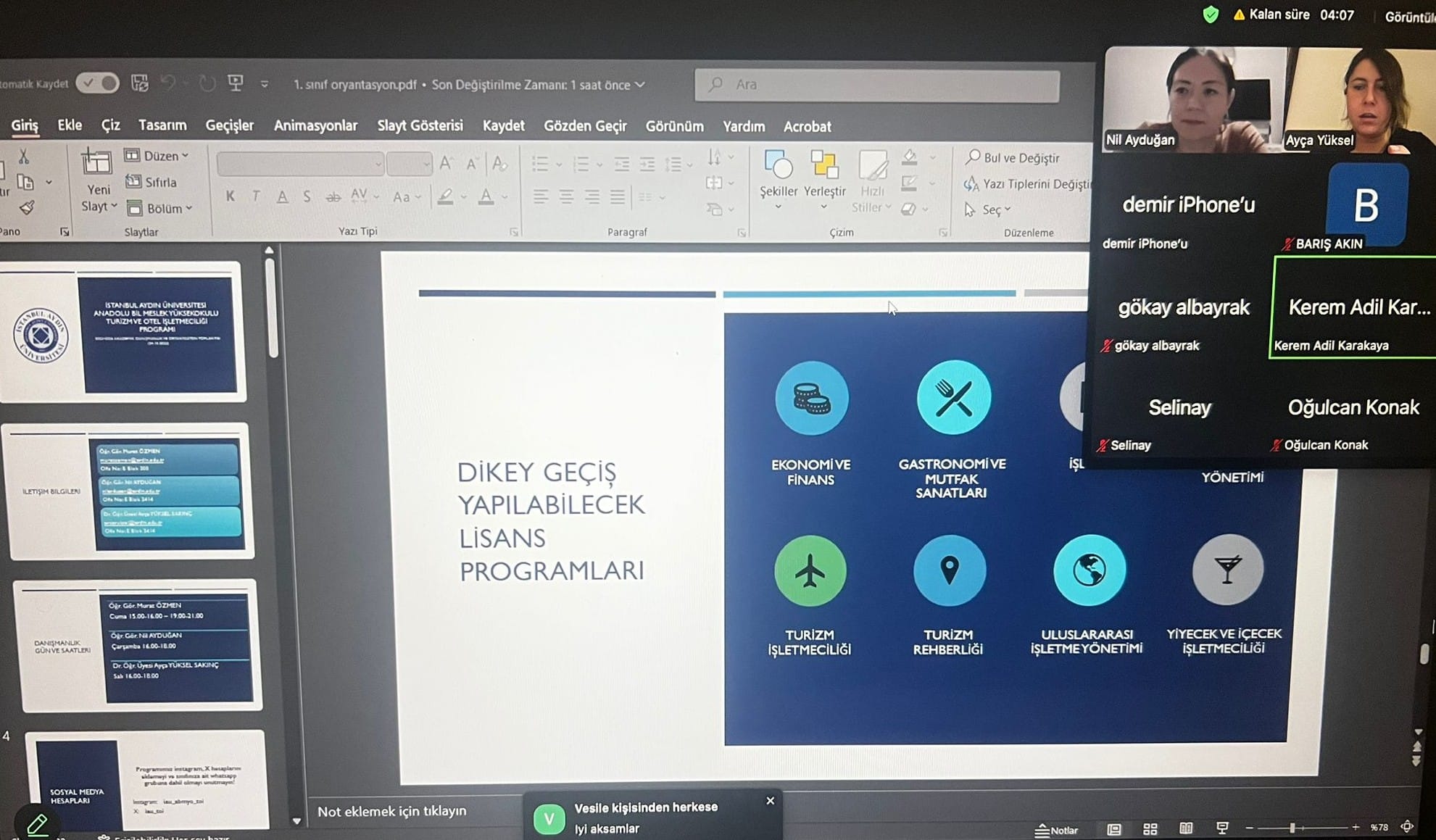Click the zoom slider in status bar
Screen dimensions: 1436x840
1302,827
